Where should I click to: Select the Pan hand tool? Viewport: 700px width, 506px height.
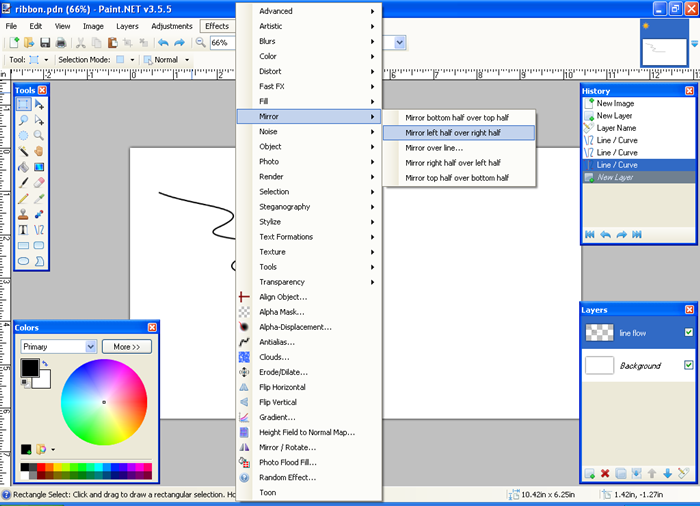[x=39, y=151]
